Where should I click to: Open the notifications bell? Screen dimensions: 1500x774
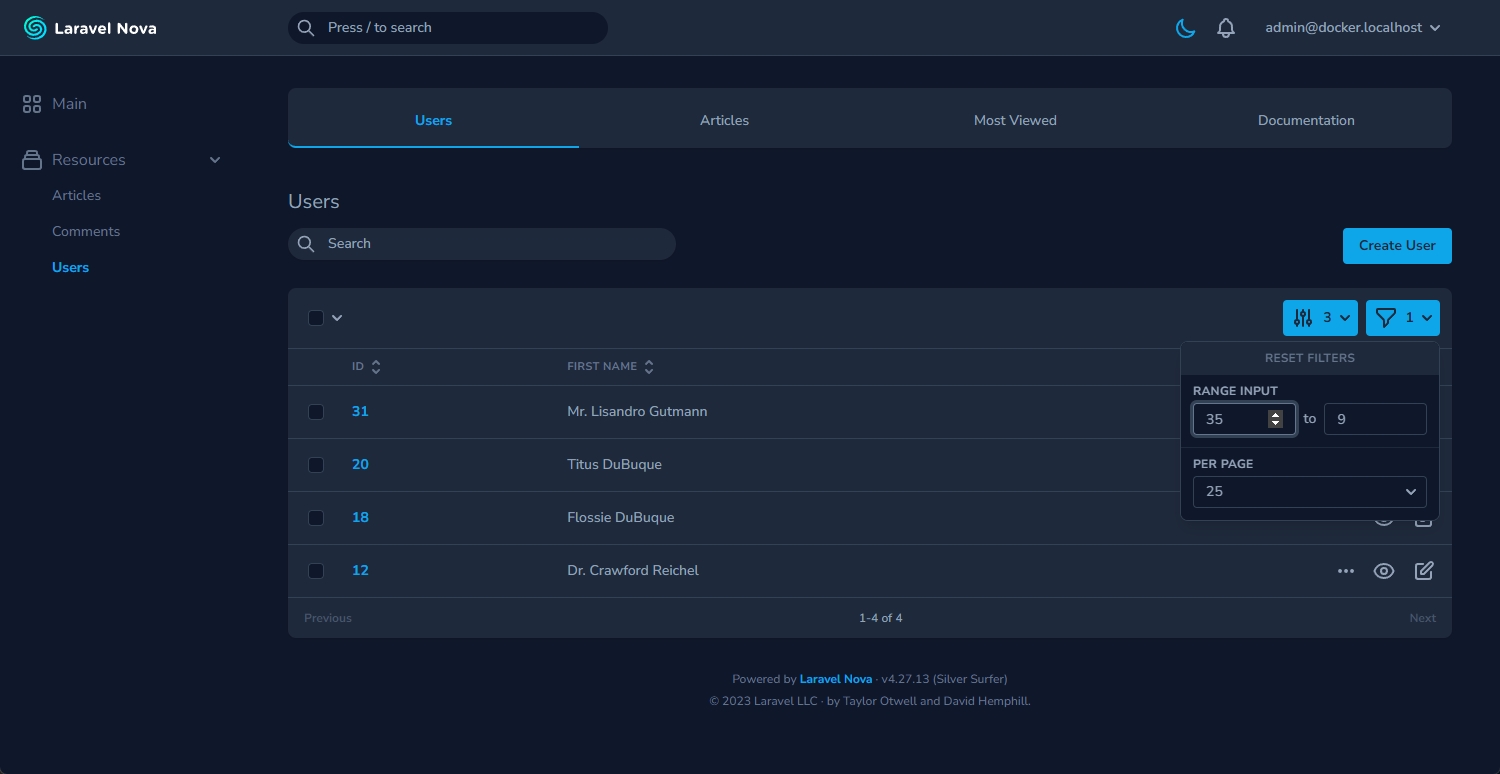click(1226, 28)
